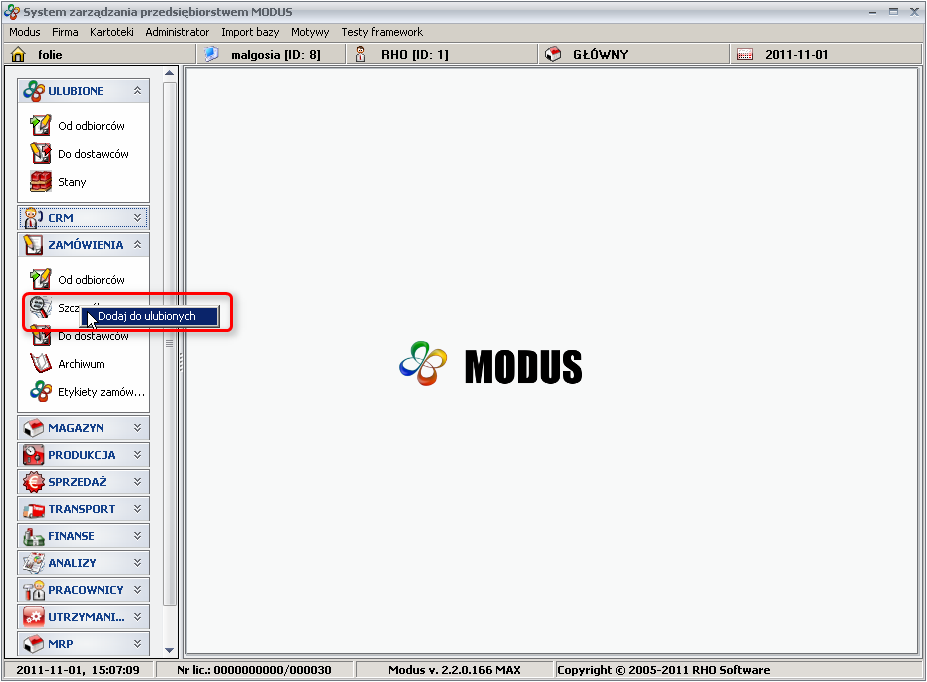Click the FINANSE icon
Viewport: 927px width, 682px height.
tap(33, 536)
